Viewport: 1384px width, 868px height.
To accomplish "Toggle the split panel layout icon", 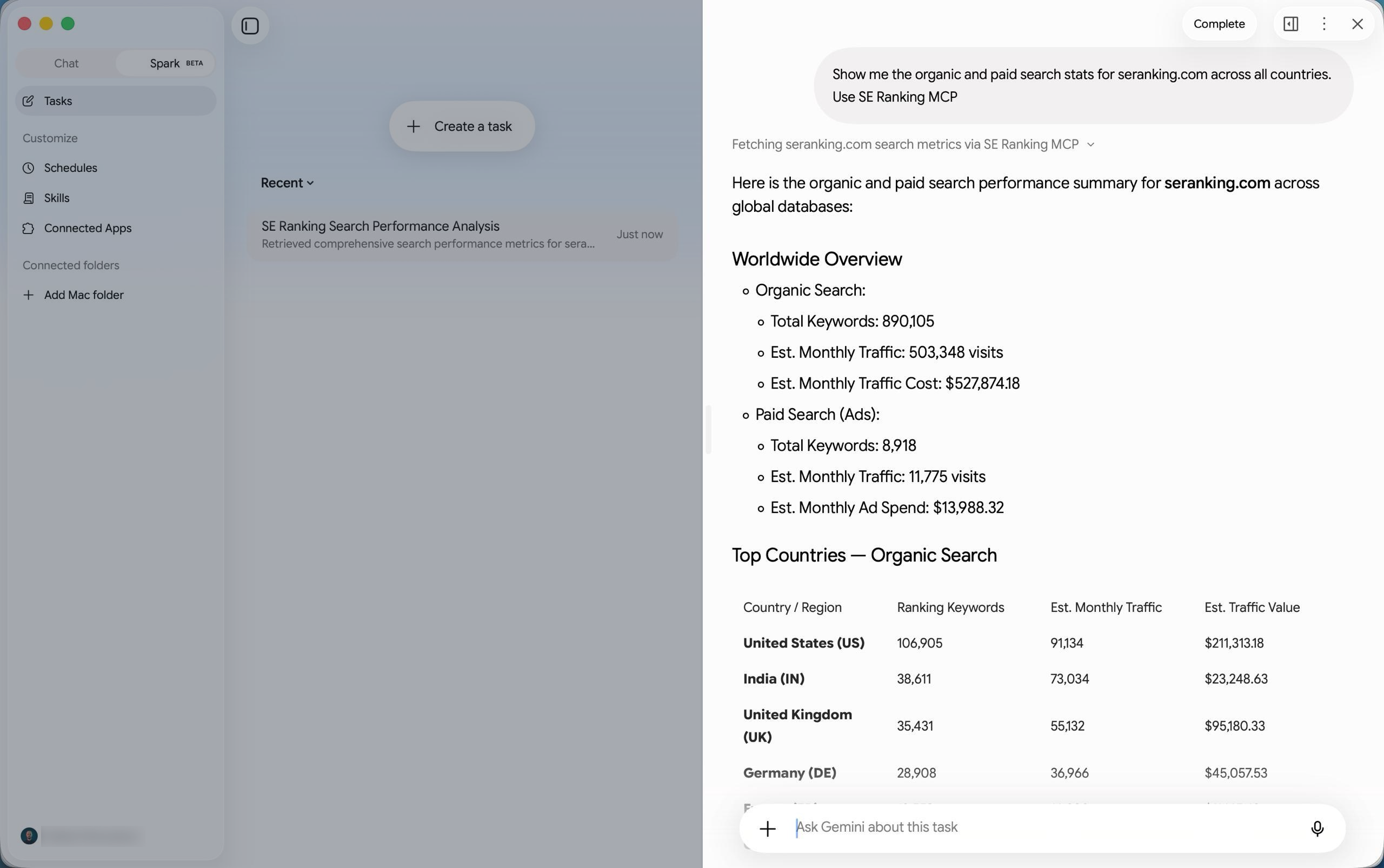I will [x=1290, y=24].
